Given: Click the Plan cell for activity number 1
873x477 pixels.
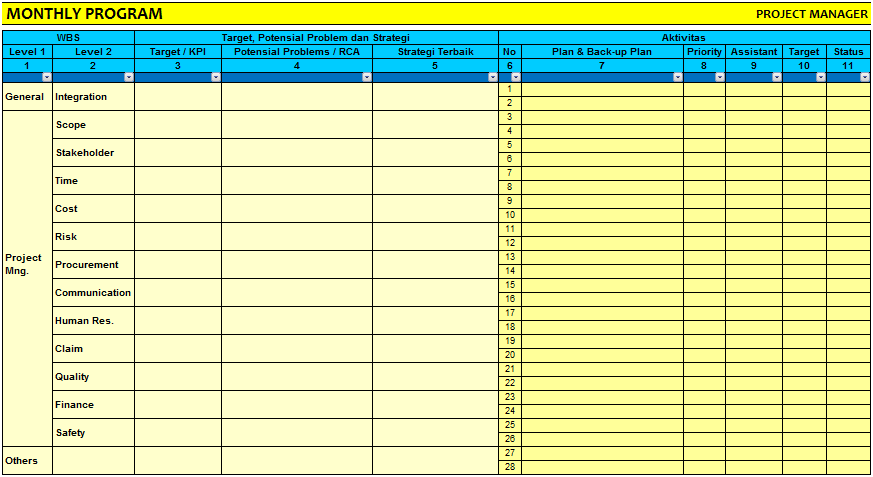Looking at the screenshot, I should tap(602, 89).
